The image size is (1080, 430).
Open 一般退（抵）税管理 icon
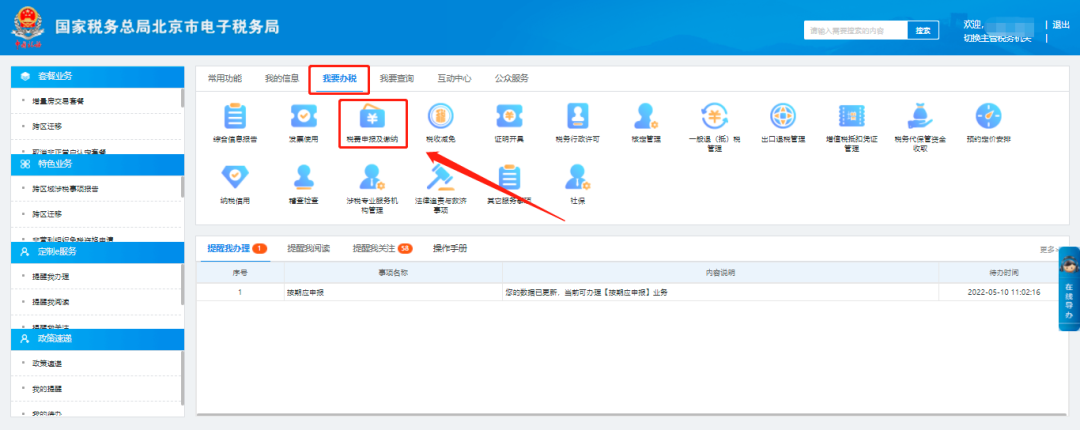pos(714,116)
